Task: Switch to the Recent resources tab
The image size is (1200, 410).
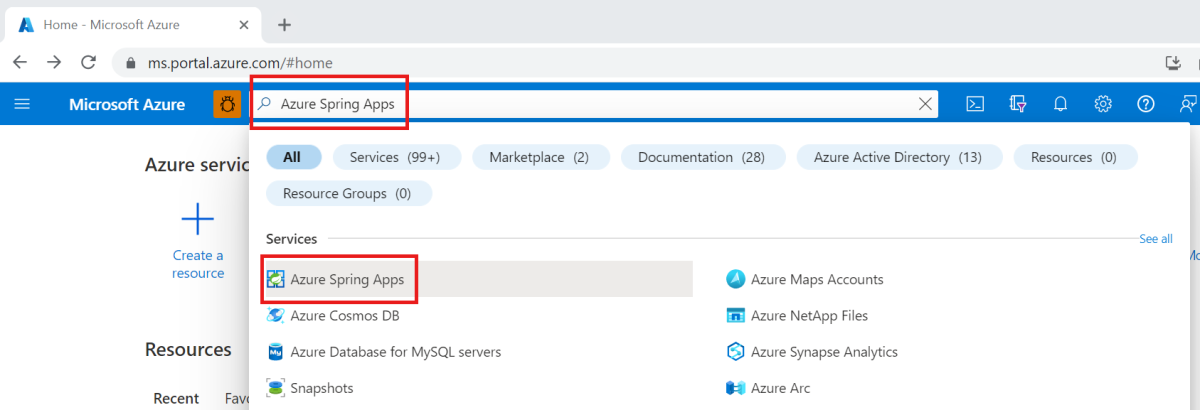Action: click(176, 398)
